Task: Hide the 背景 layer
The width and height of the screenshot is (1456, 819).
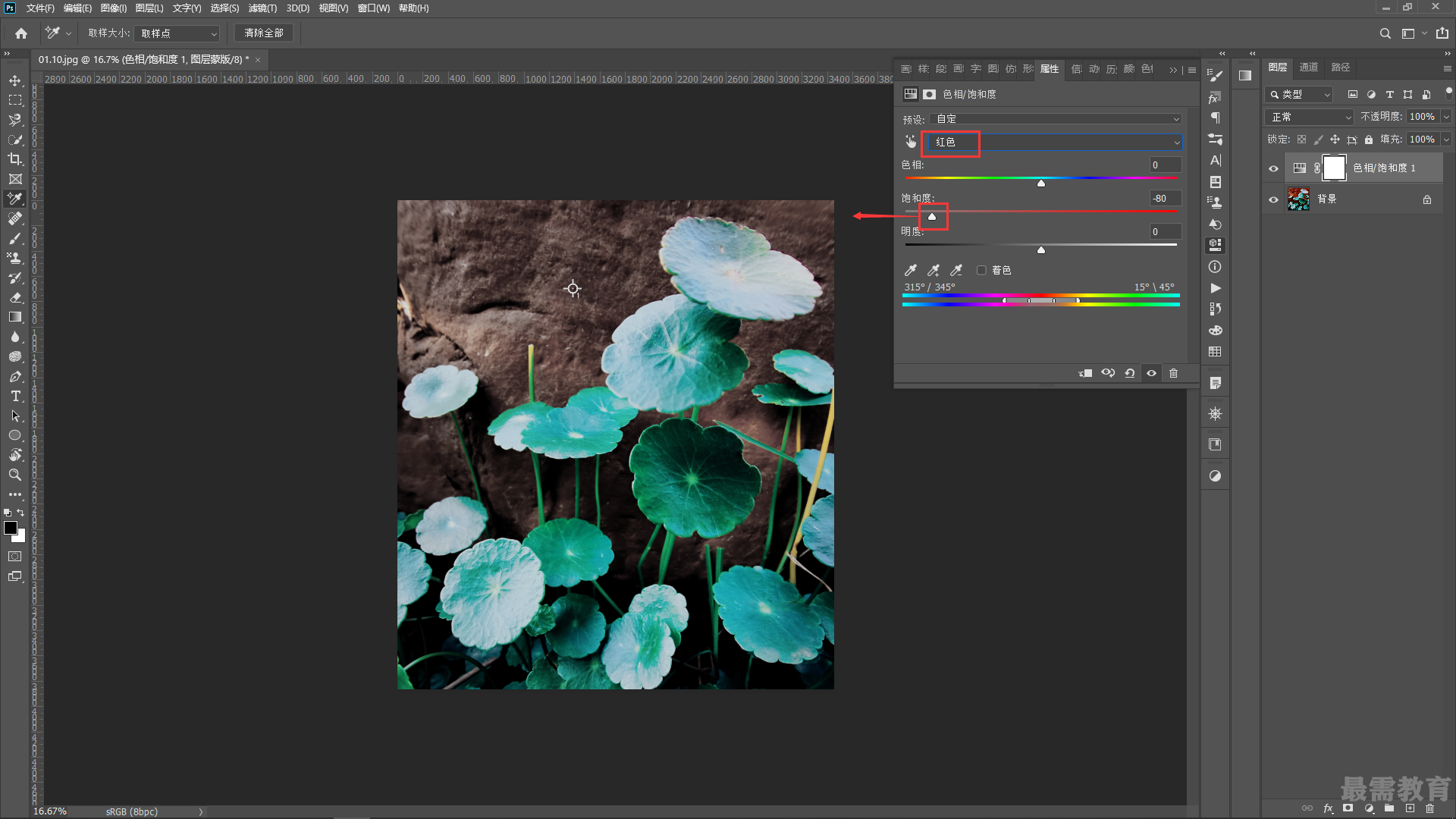Action: [1274, 199]
